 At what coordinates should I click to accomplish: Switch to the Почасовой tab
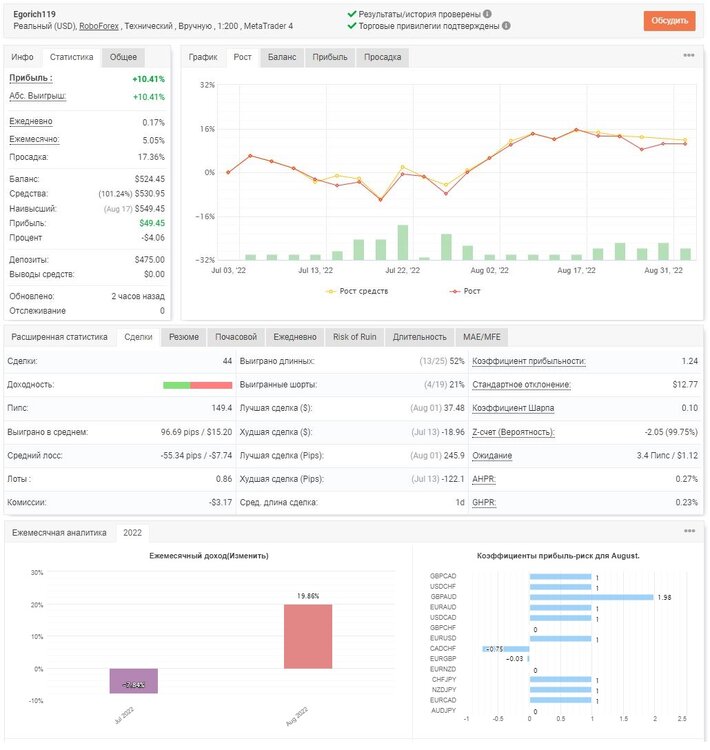pyautogui.click(x=236, y=337)
